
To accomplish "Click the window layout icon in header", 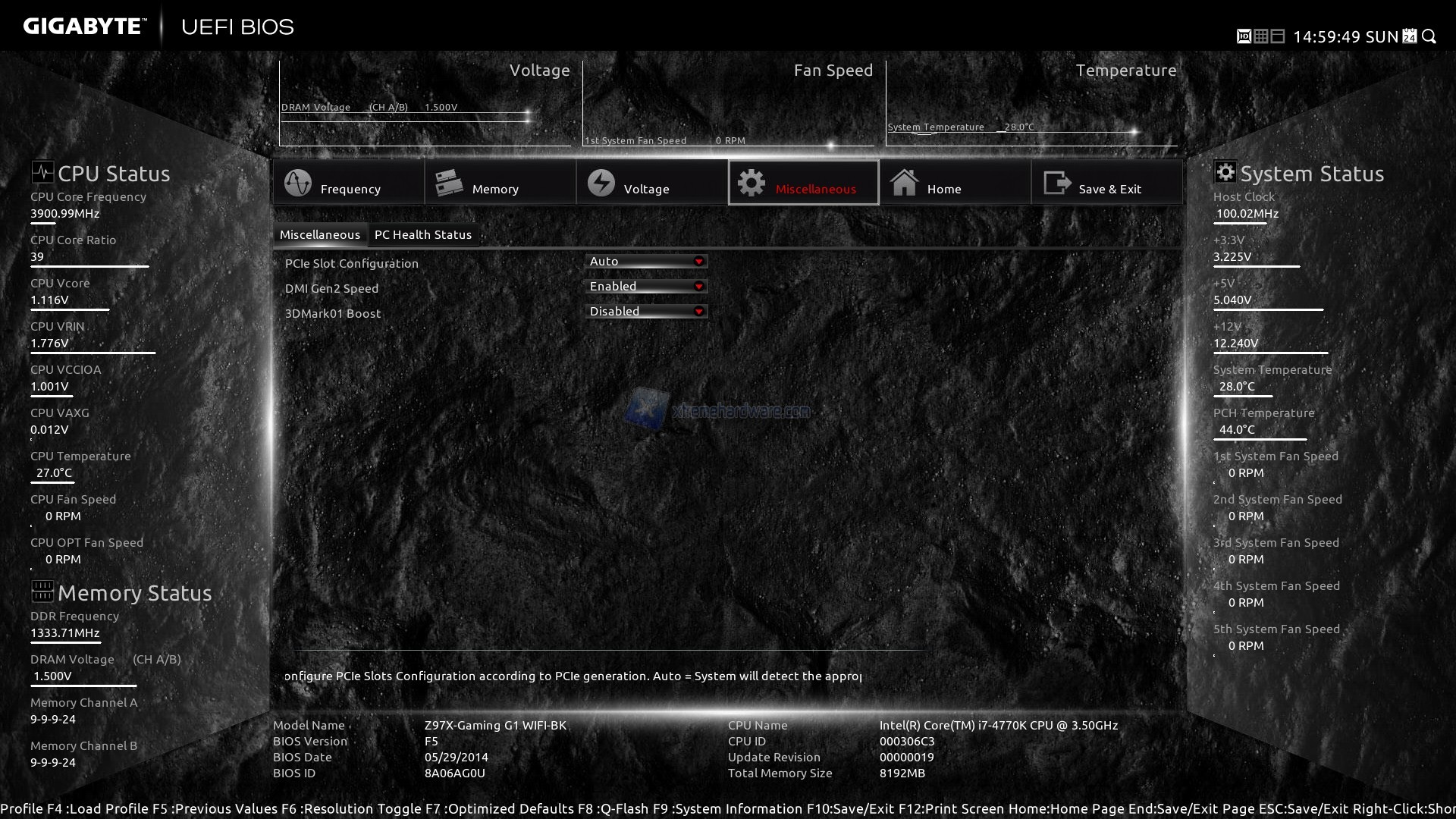I will [x=1278, y=36].
